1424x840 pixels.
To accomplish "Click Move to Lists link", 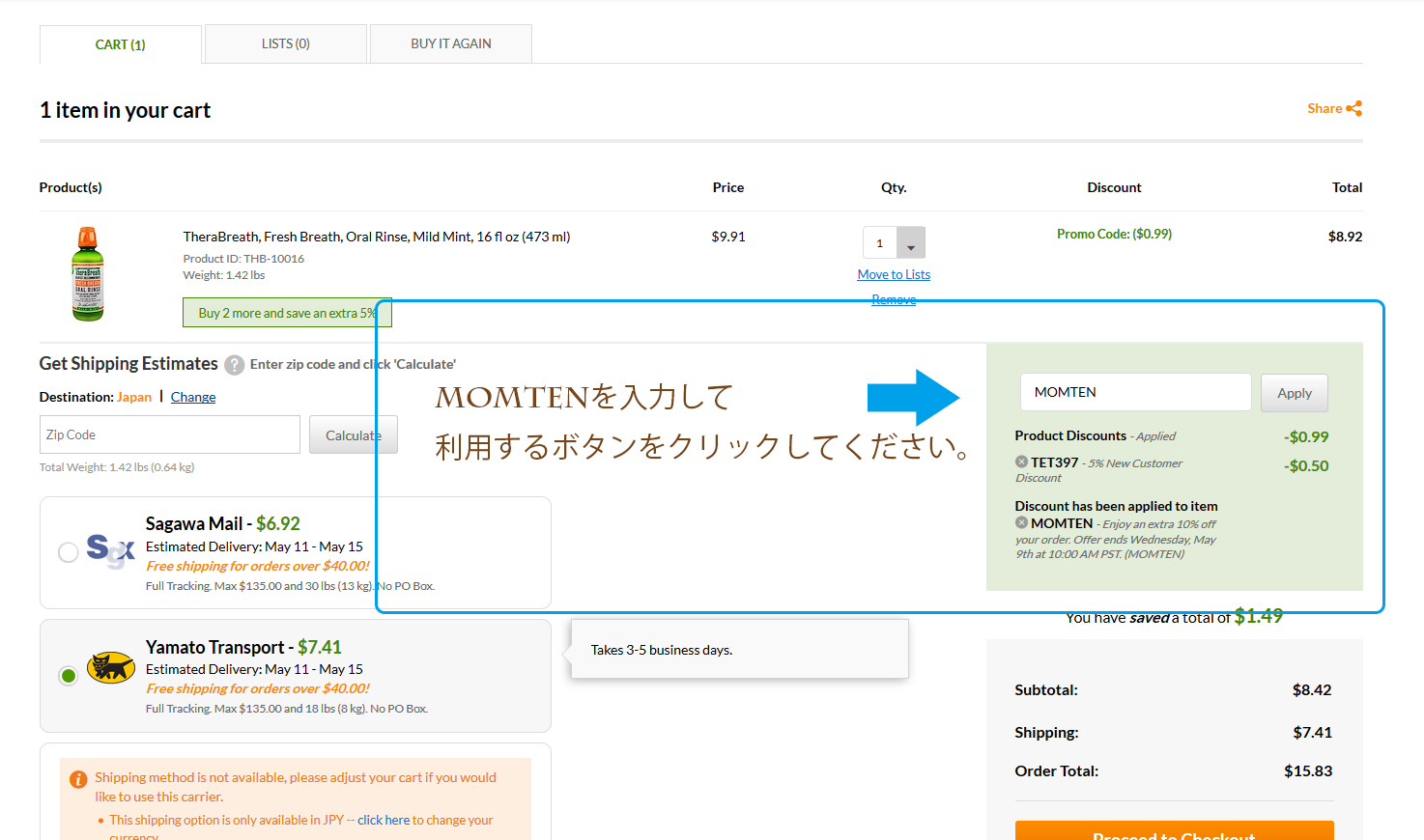I will coord(894,274).
